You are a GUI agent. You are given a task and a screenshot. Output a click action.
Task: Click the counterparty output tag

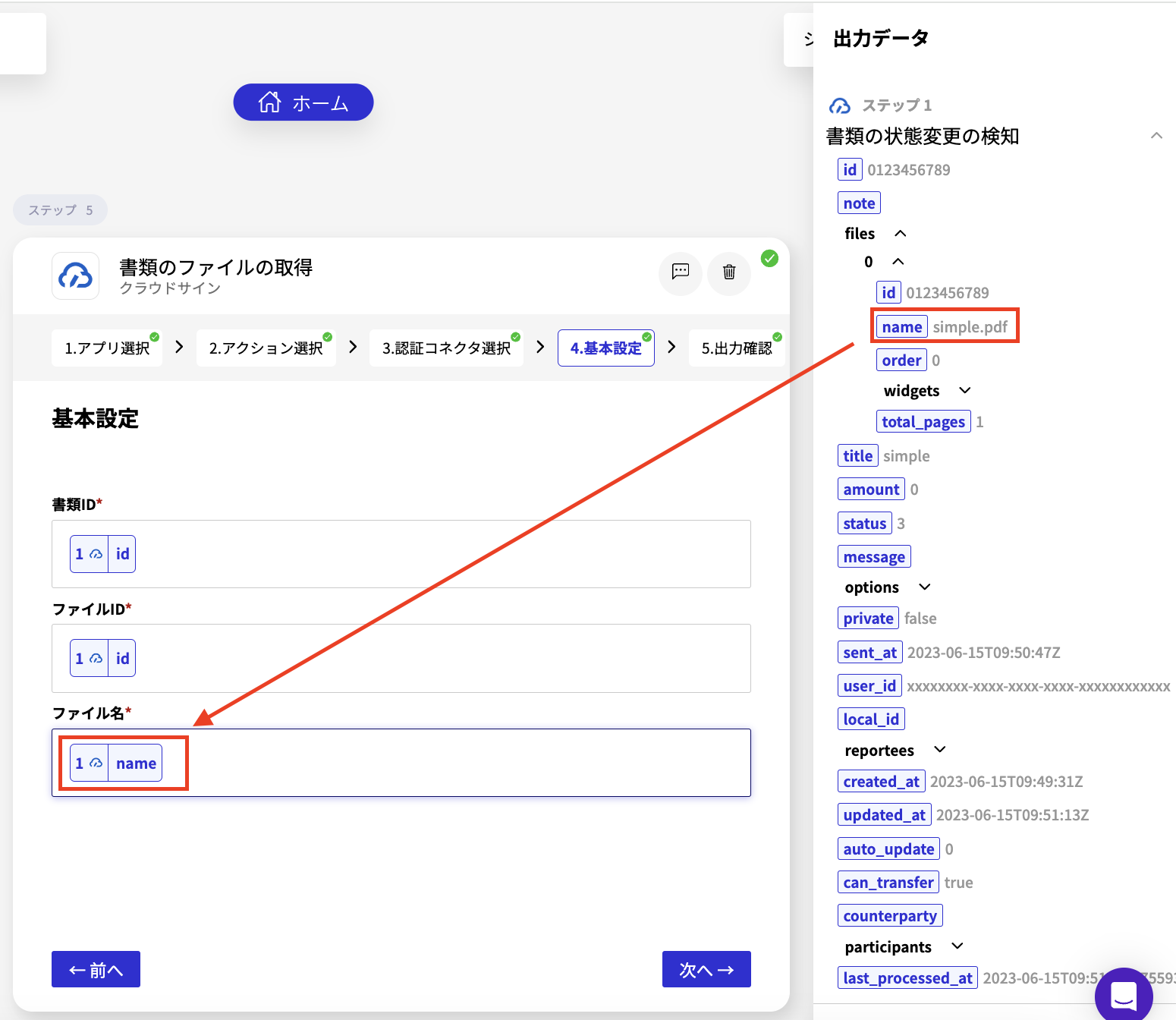point(890,916)
